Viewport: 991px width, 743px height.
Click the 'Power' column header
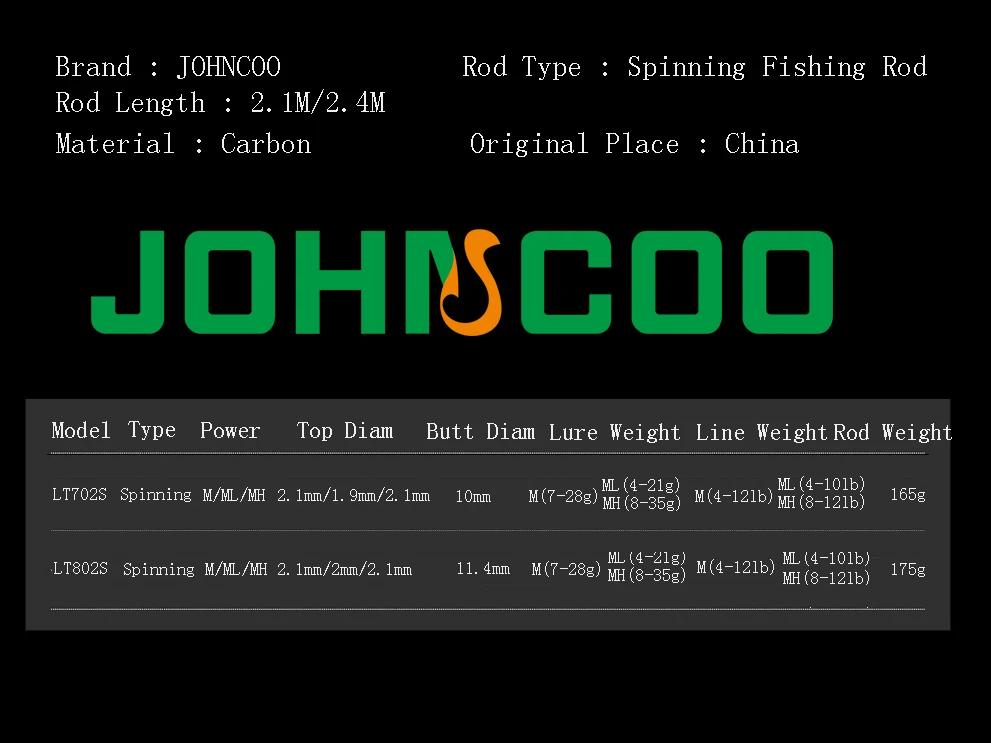(x=230, y=430)
